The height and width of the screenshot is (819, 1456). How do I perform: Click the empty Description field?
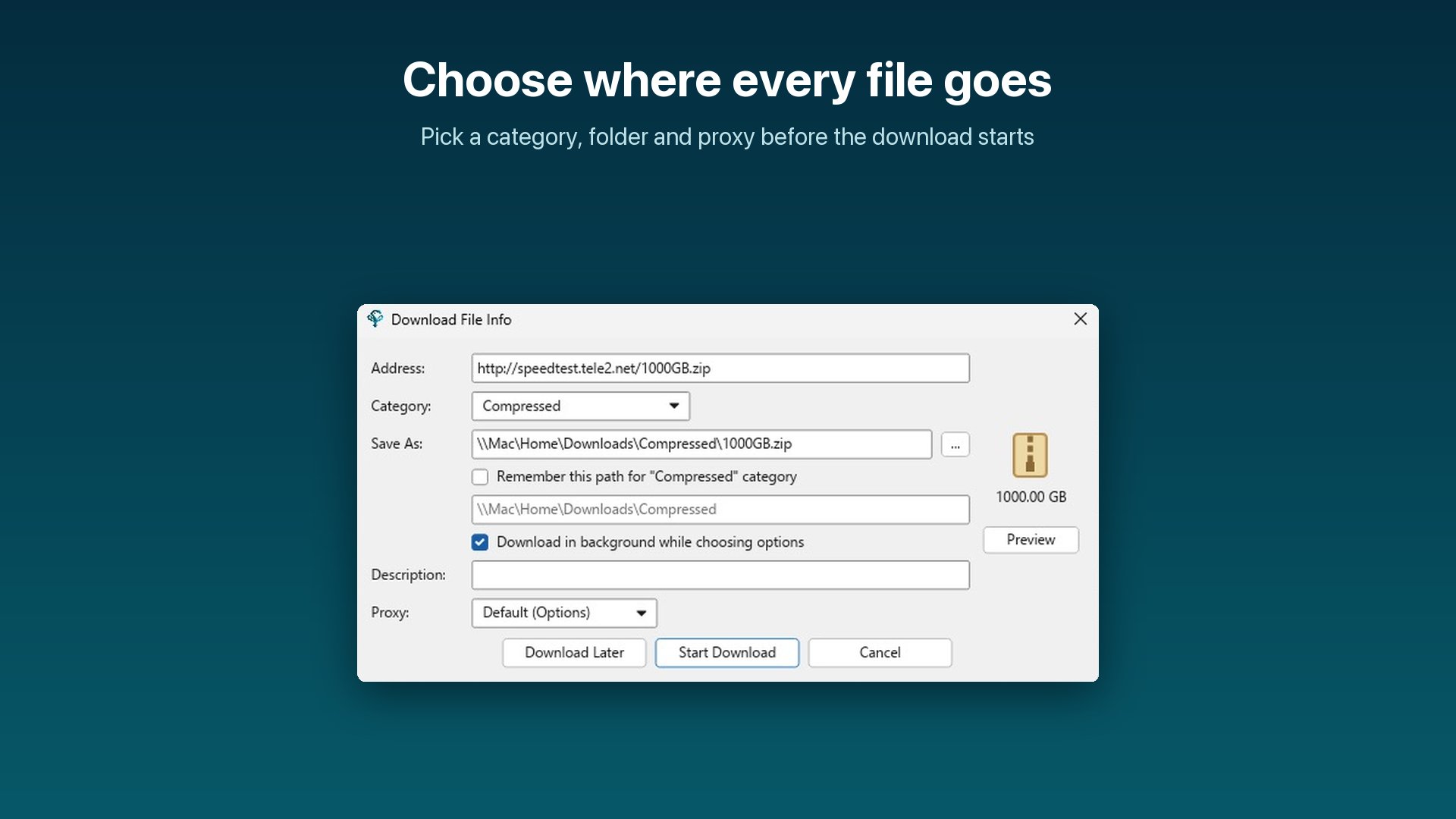click(720, 576)
